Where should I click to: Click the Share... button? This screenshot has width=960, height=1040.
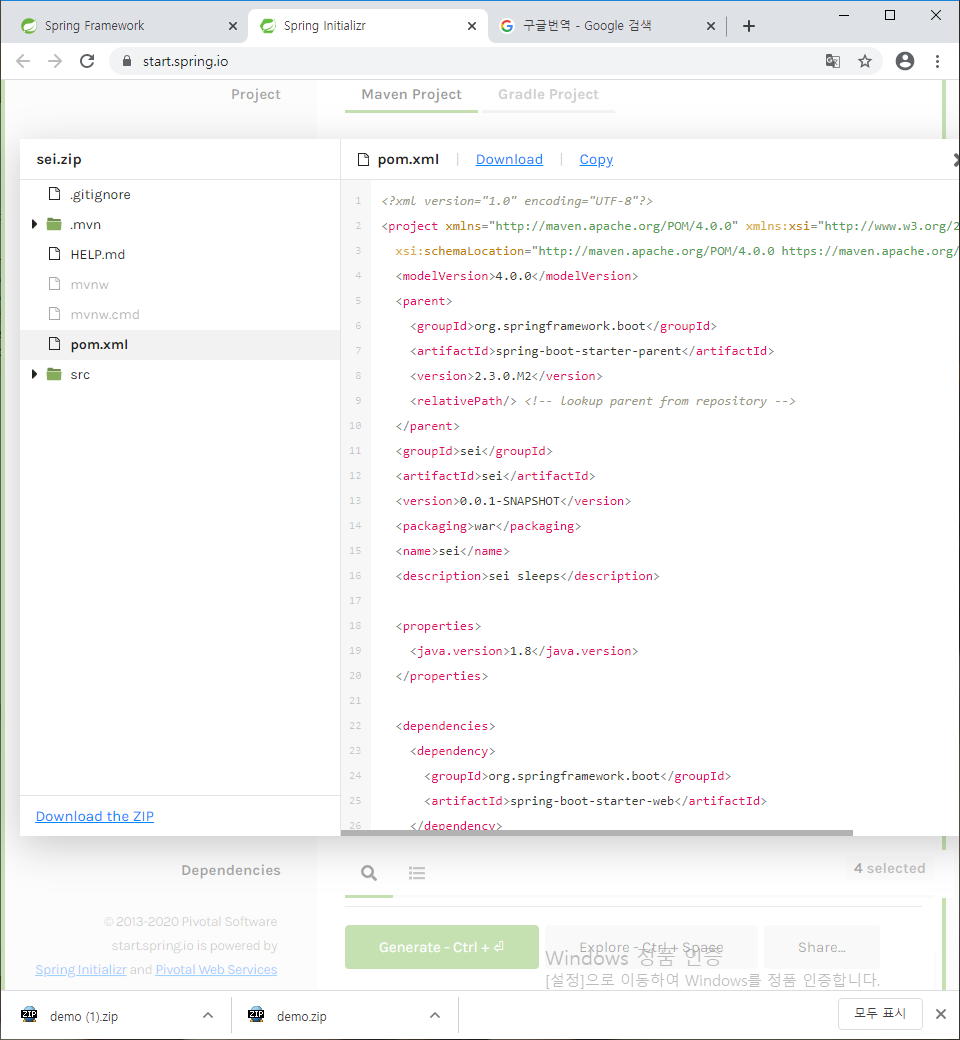tap(822, 947)
